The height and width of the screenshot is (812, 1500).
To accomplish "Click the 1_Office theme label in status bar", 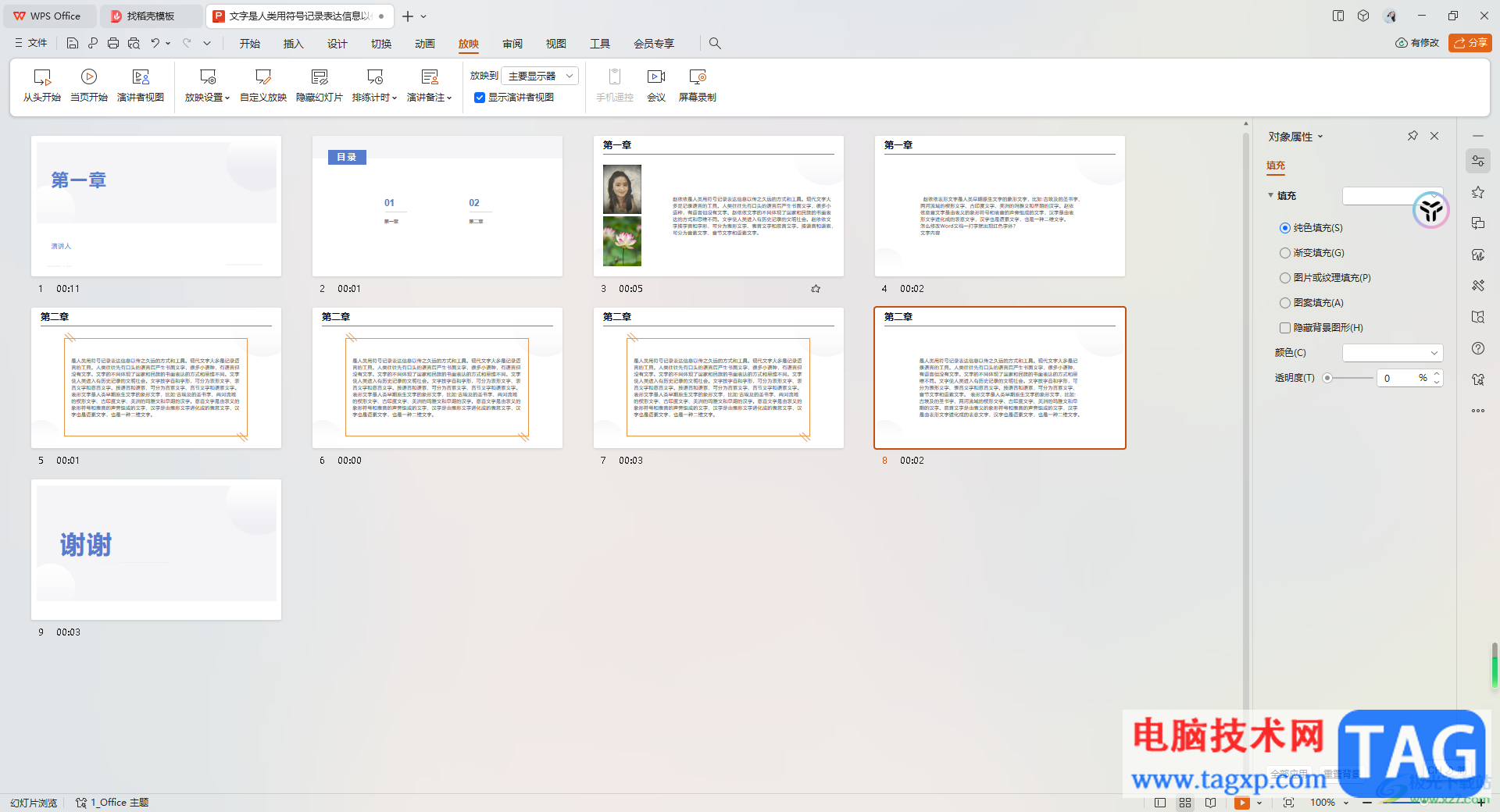I will point(112,803).
